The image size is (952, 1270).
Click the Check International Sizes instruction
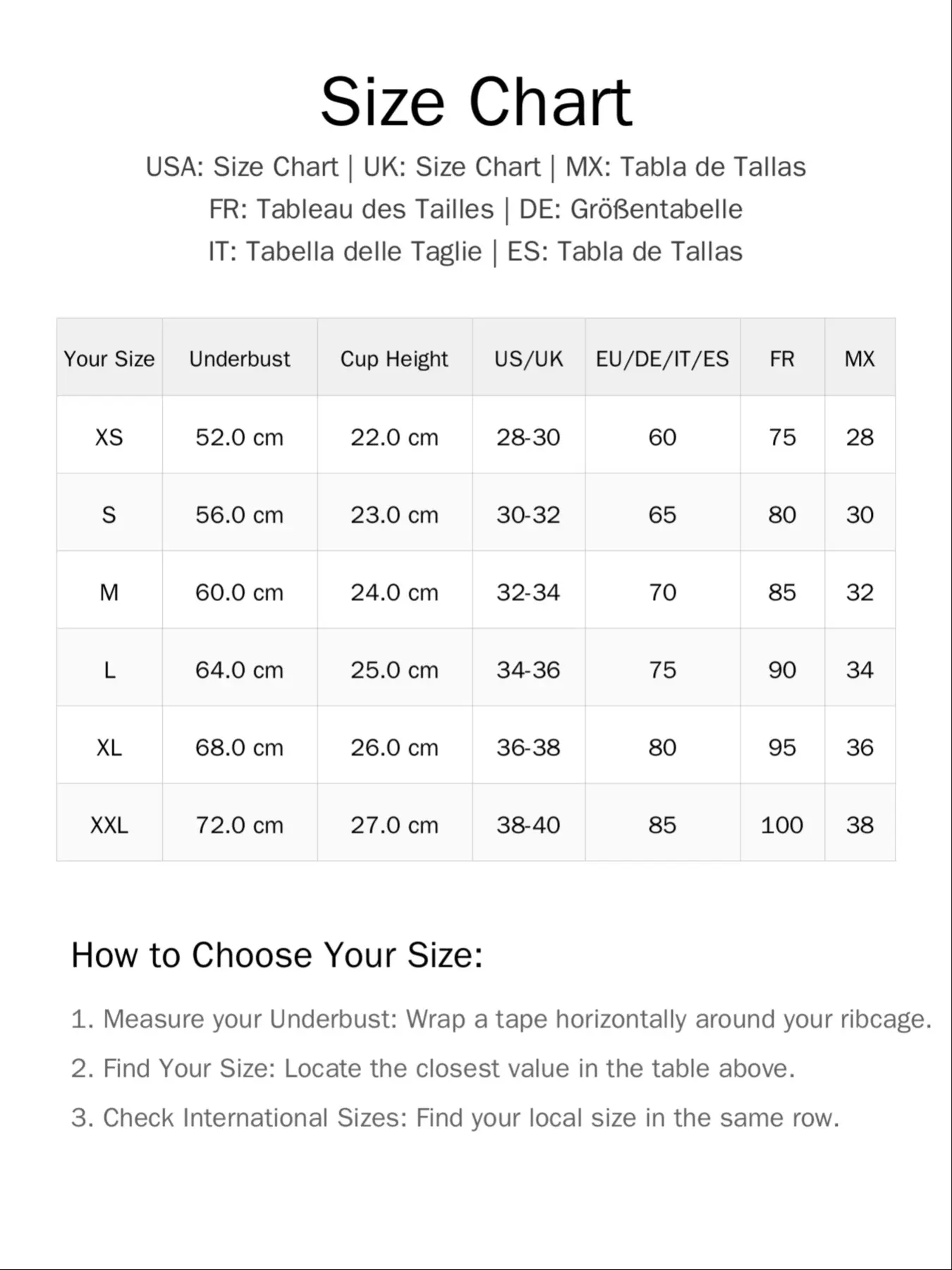pos(455,1118)
